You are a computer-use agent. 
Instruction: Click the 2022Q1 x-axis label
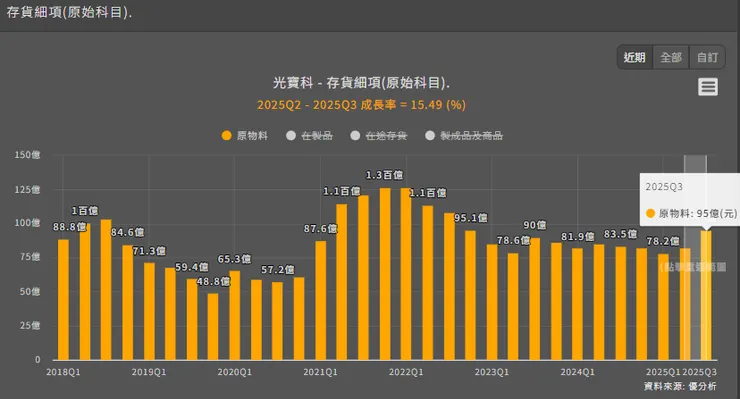point(406,372)
